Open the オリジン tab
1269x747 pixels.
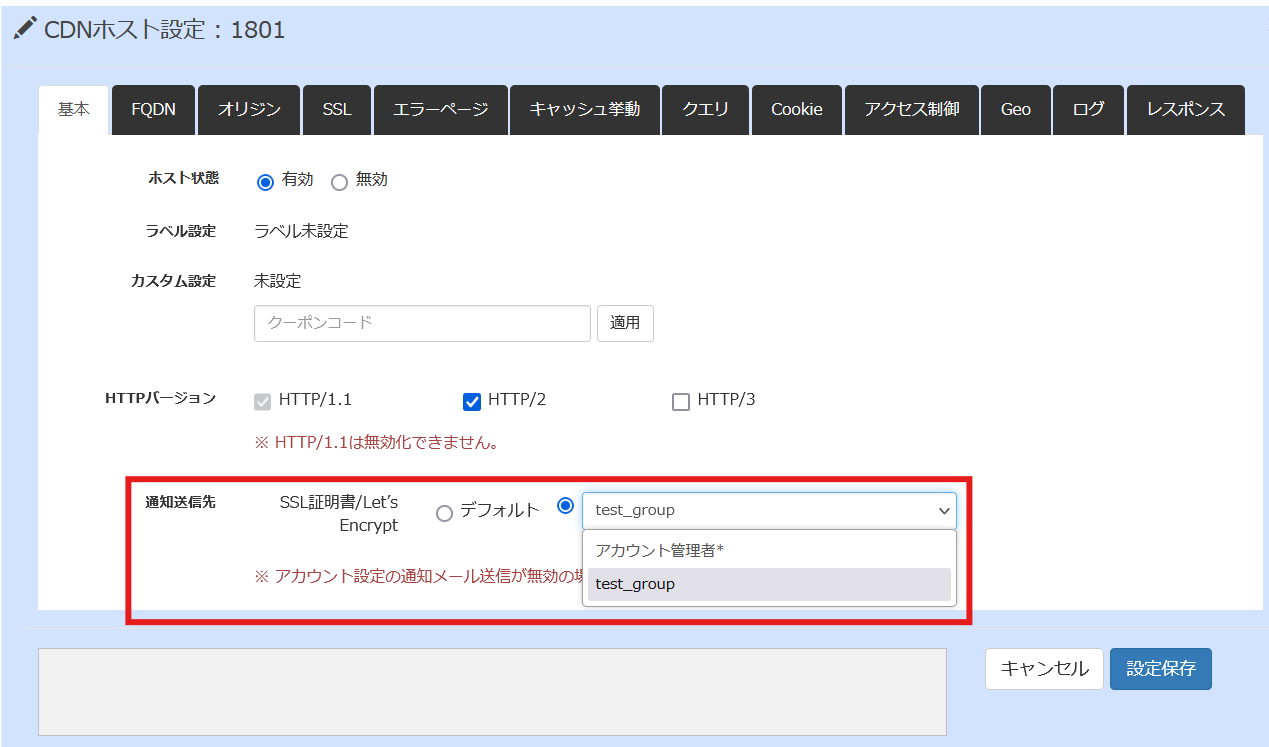(249, 110)
